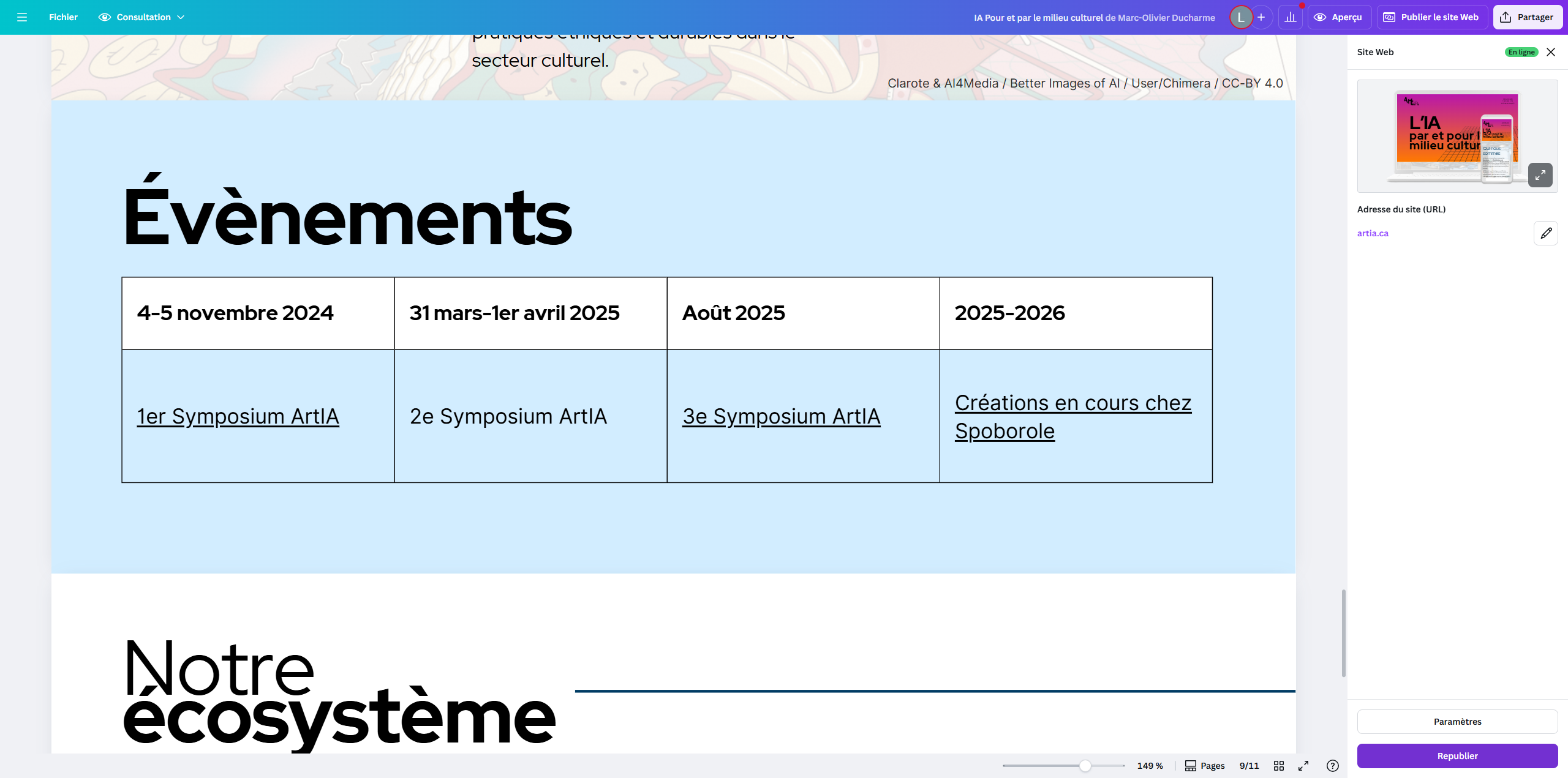Open the help question mark icon
This screenshot has width=1568, height=778.
tap(1332, 766)
